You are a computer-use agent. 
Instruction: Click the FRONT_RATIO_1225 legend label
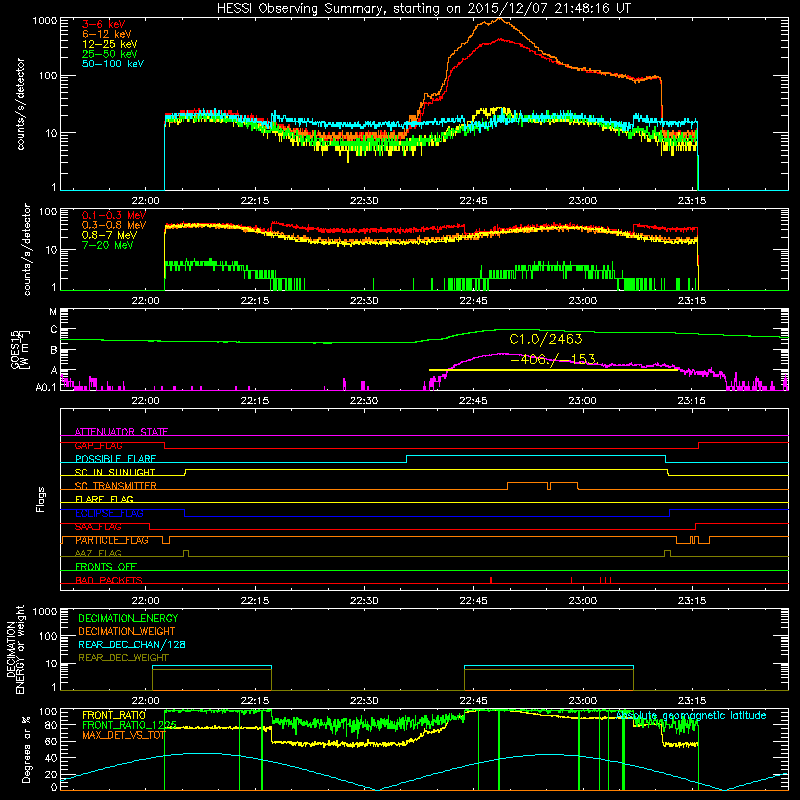point(129,725)
